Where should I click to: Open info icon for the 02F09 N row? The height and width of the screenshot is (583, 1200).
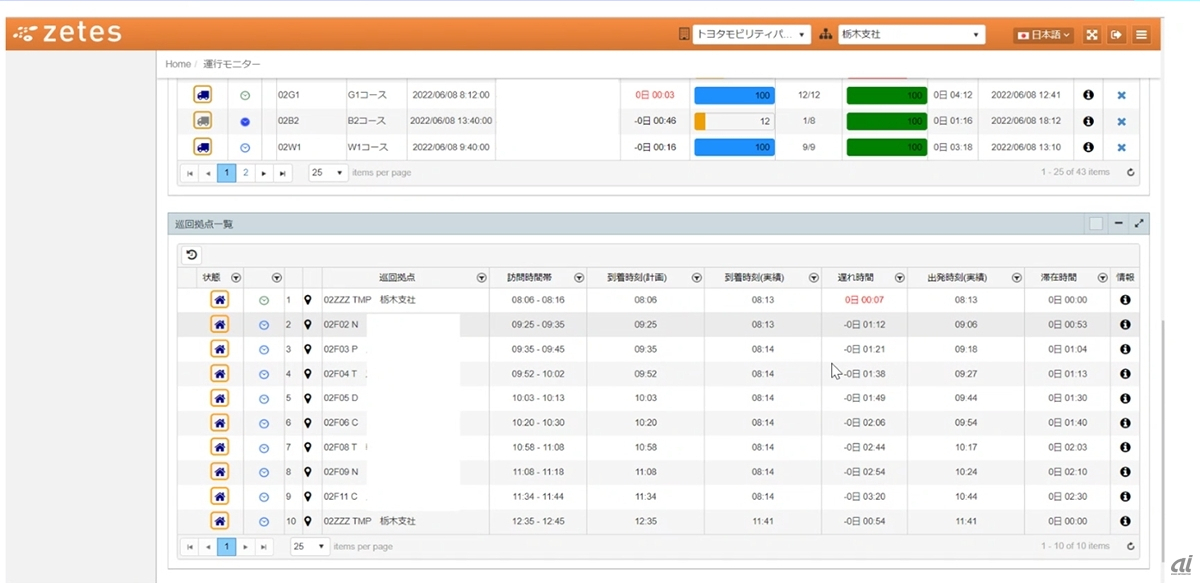1125,472
